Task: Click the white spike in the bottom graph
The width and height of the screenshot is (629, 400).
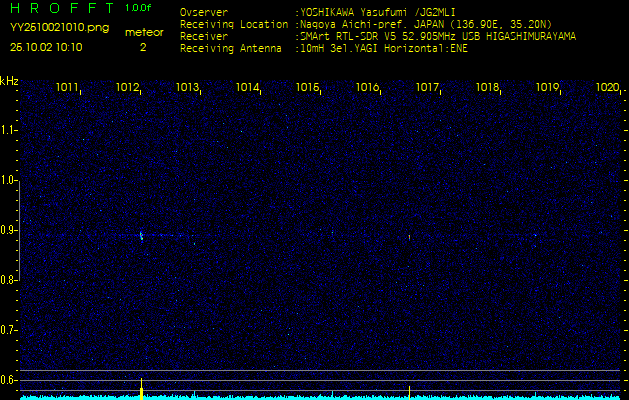Action: [x=409, y=390]
